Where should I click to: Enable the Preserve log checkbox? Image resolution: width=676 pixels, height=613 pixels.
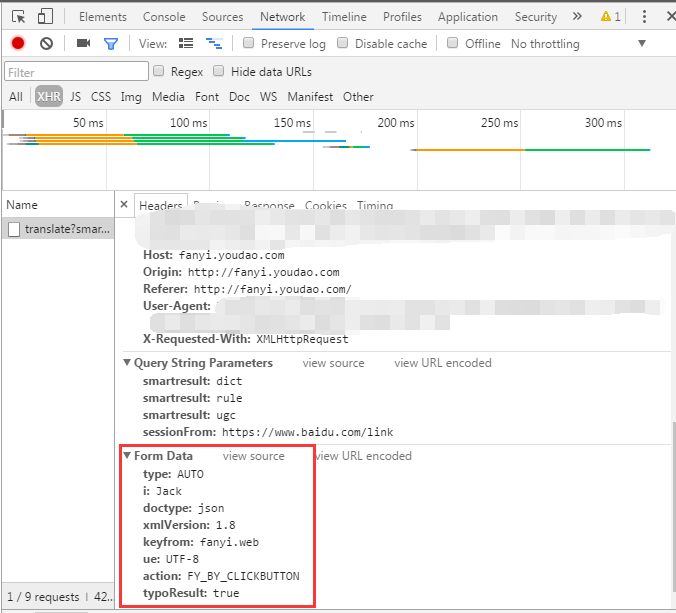pos(248,43)
